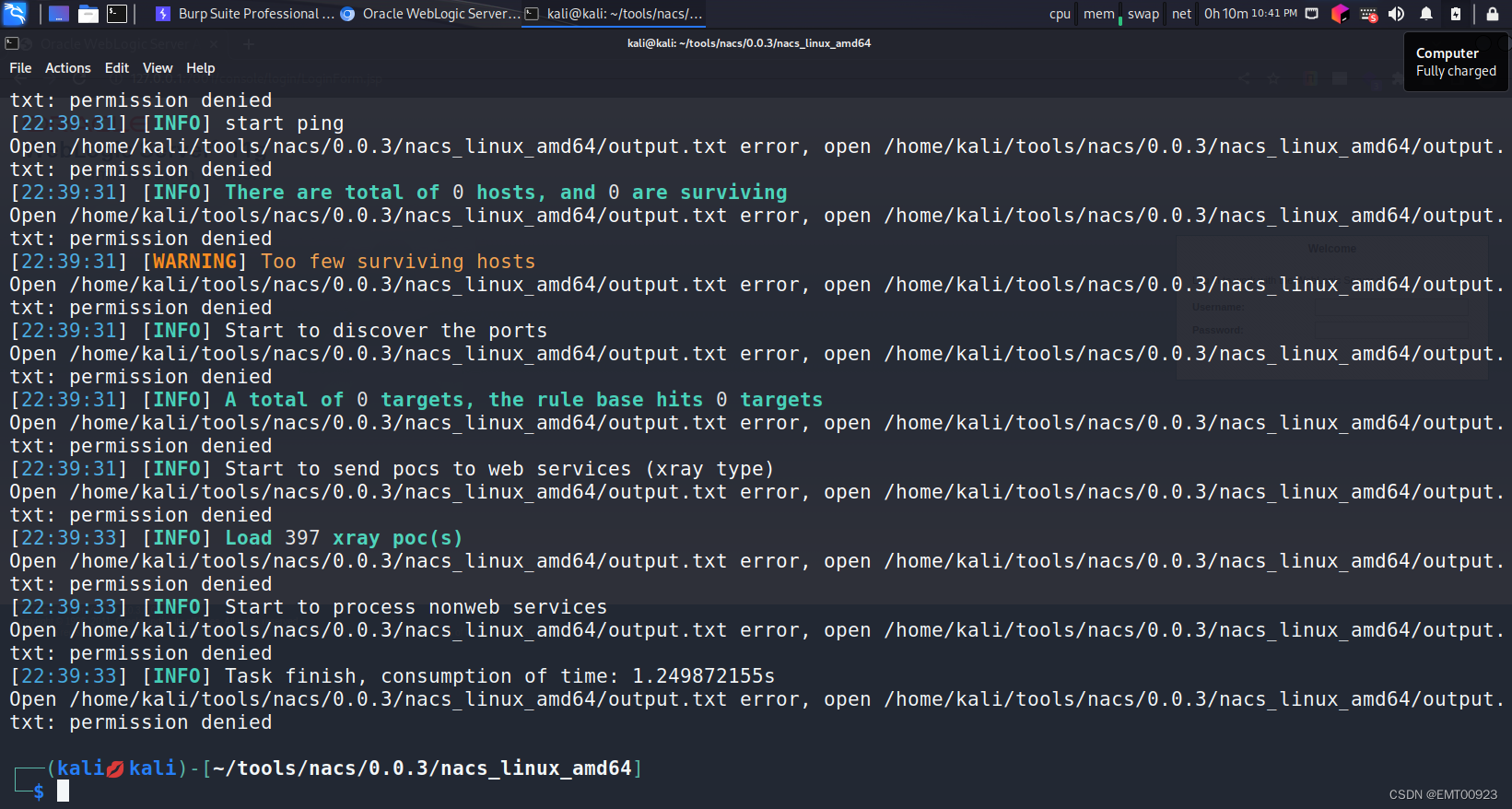Open the network connection tray icon
Image resolution: width=1512 pixels, height=809 pixels.
[1312, 14]
